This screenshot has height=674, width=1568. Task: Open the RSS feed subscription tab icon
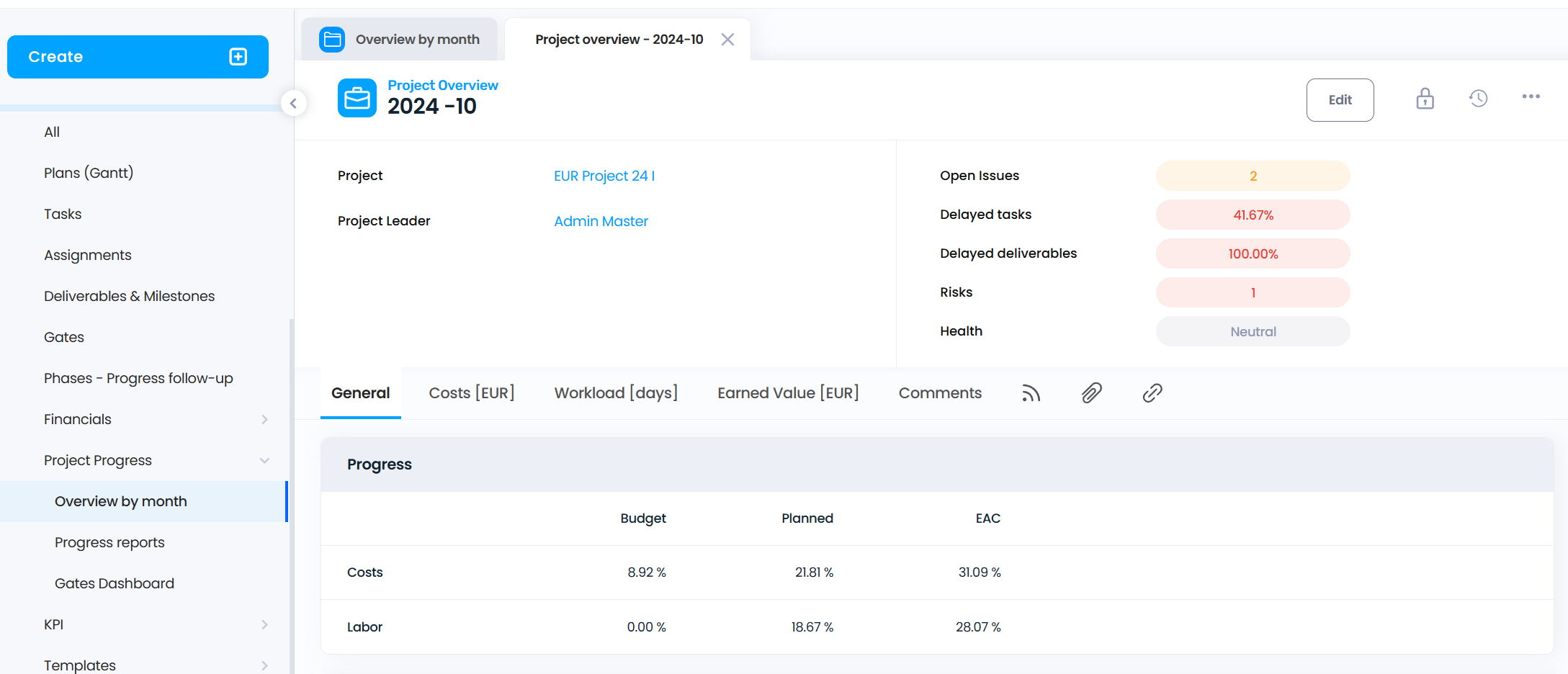click(x=1031, y=393)
